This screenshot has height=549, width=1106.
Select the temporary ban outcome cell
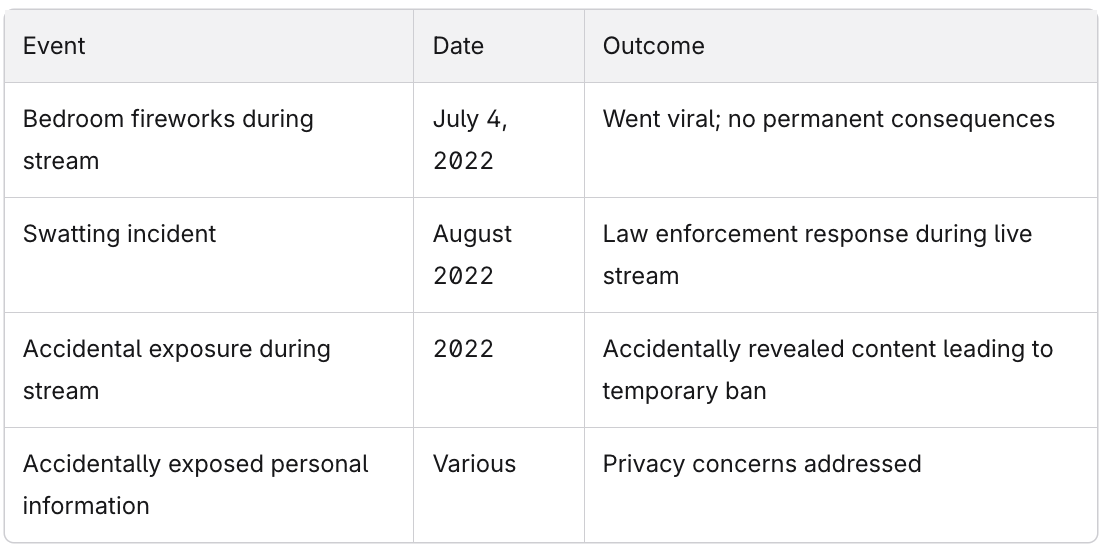841,370
